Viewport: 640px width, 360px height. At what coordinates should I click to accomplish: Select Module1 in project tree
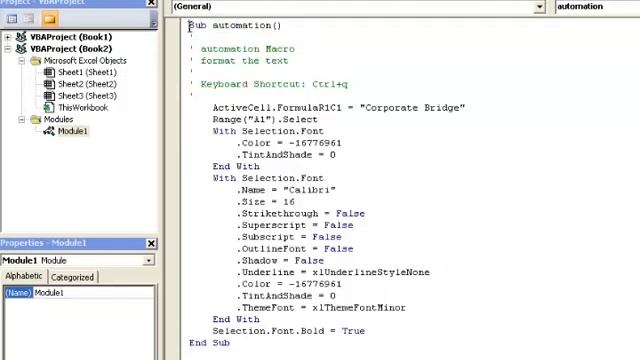73,131
